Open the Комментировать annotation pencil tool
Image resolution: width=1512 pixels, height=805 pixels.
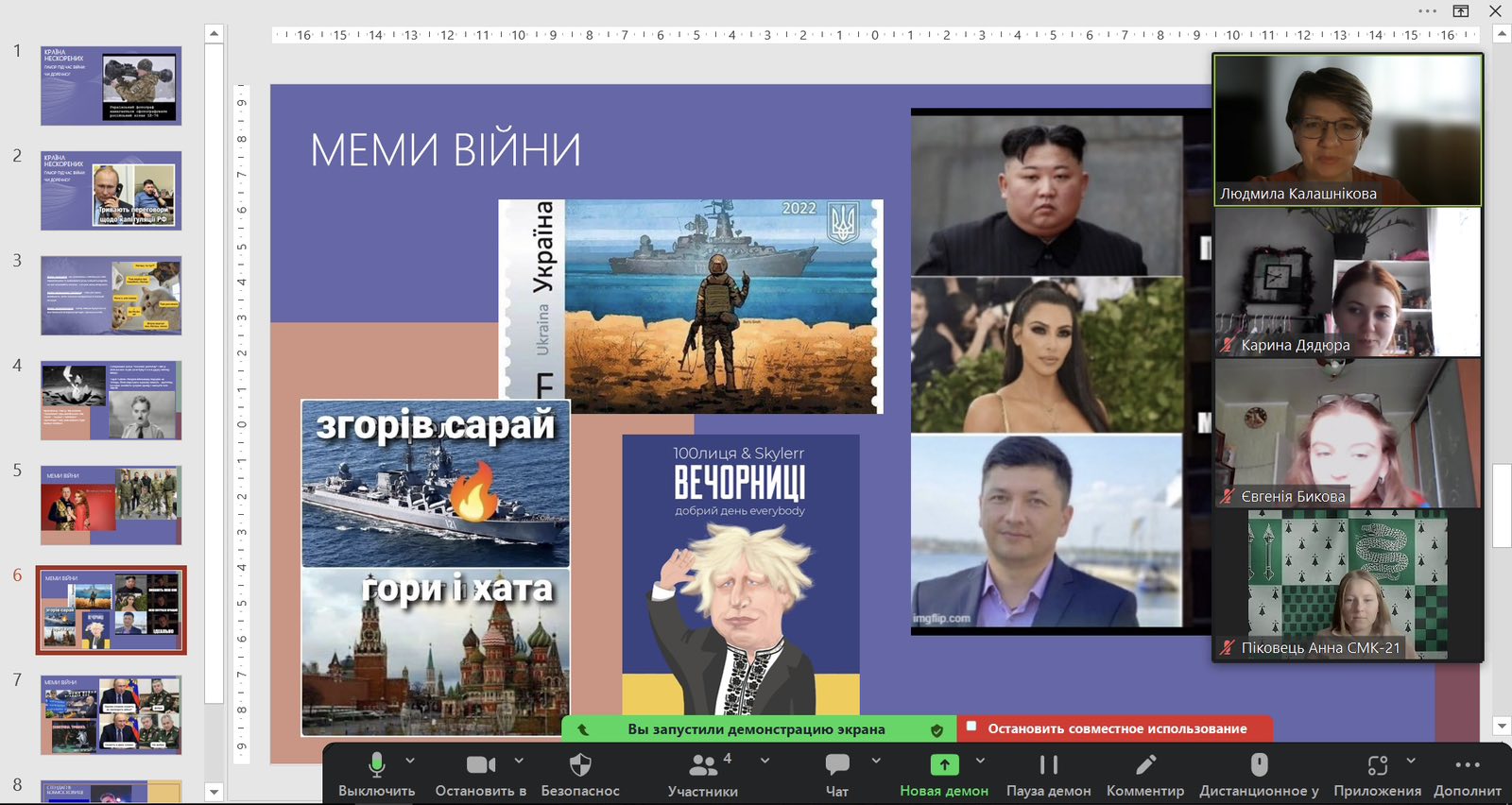pos(1145,775)
